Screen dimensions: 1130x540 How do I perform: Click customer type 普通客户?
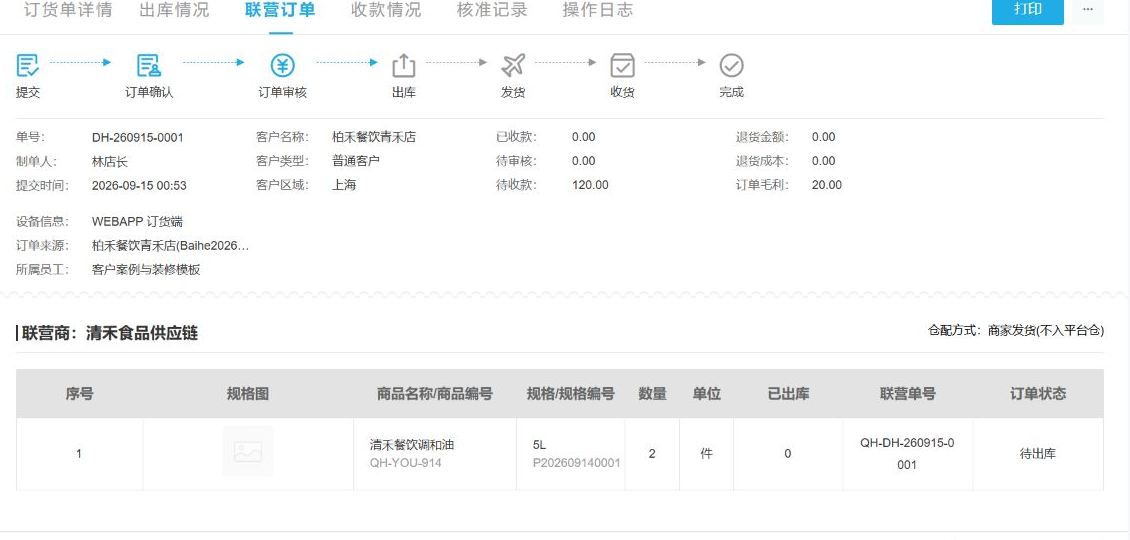356,161
